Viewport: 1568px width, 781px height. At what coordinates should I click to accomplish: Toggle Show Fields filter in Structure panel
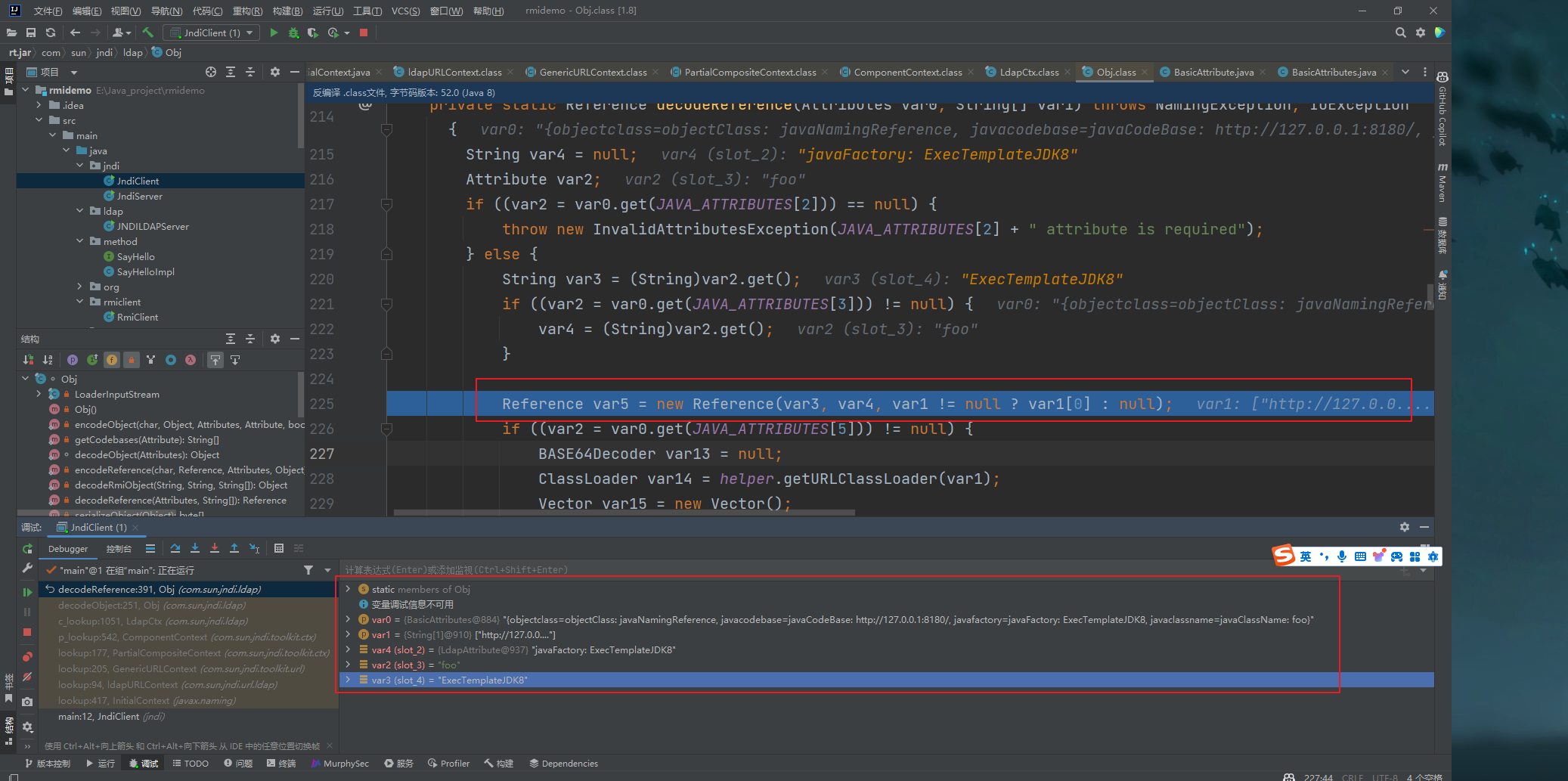pyautogui.click(x=112, y=360)
